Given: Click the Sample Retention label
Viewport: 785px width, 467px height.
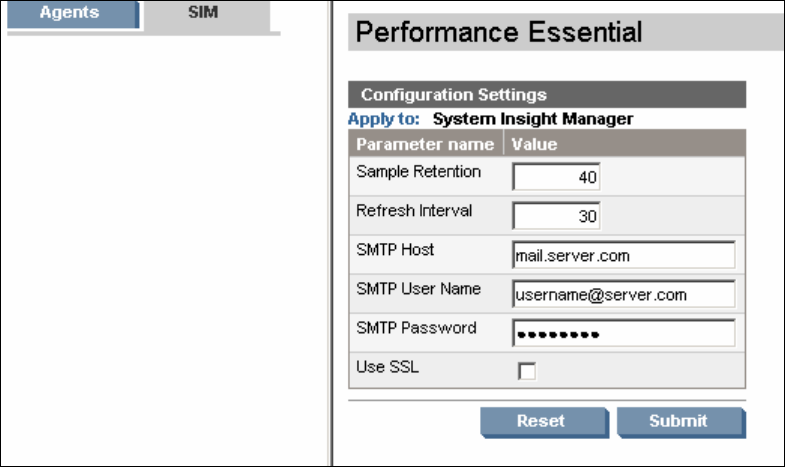Looking at the screenshot, I should click(x=419, y=172).
